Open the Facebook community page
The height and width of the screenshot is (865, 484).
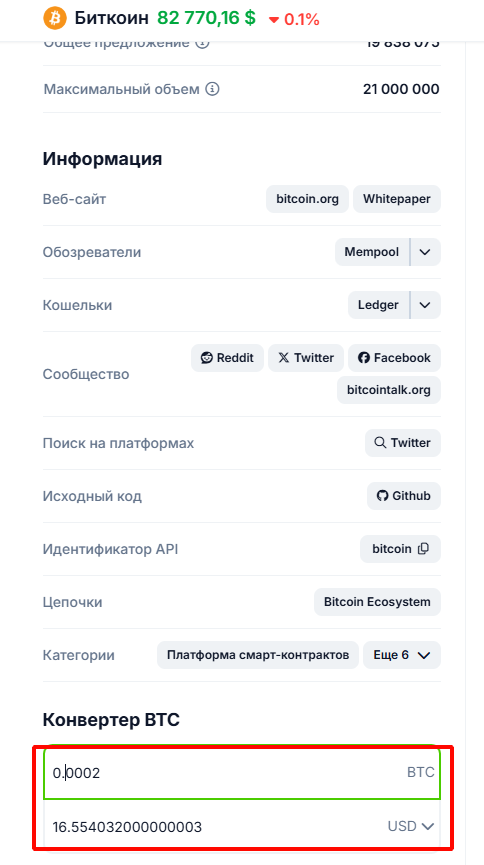pyautogui.click(x=394, y=358)
